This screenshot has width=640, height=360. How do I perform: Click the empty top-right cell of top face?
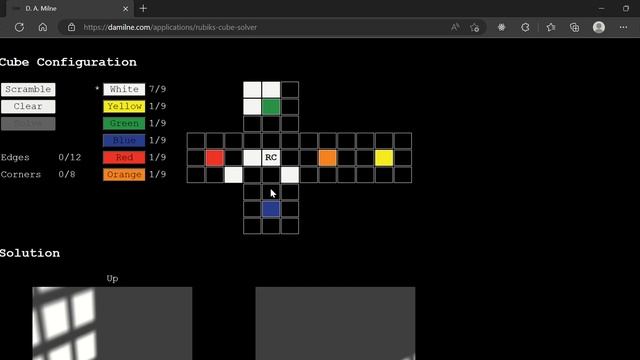pos(290,90)
